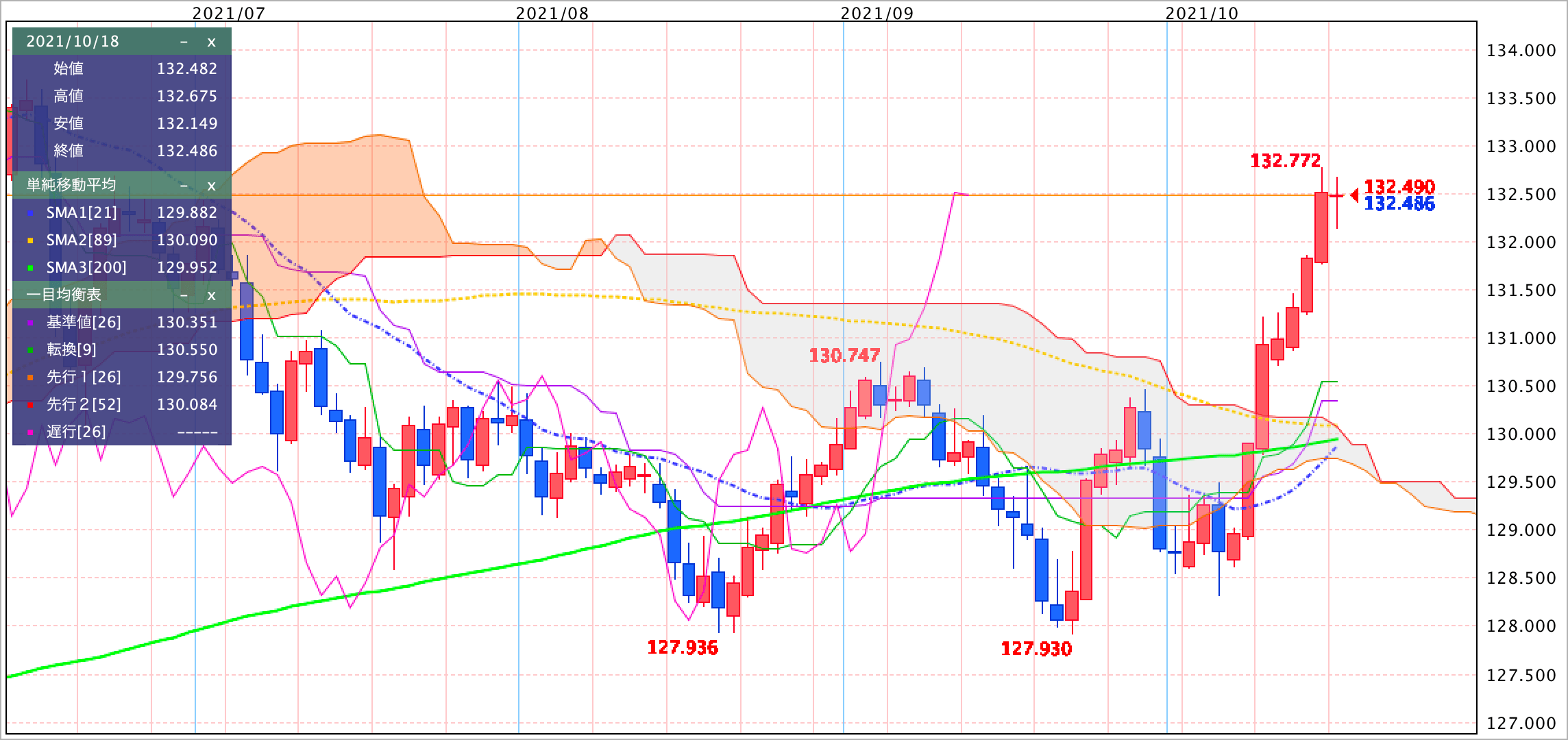Viewport: 1568px width, 740px height.
Task: Click the 132.772 high price annotation
Action: pos(1286,161)
